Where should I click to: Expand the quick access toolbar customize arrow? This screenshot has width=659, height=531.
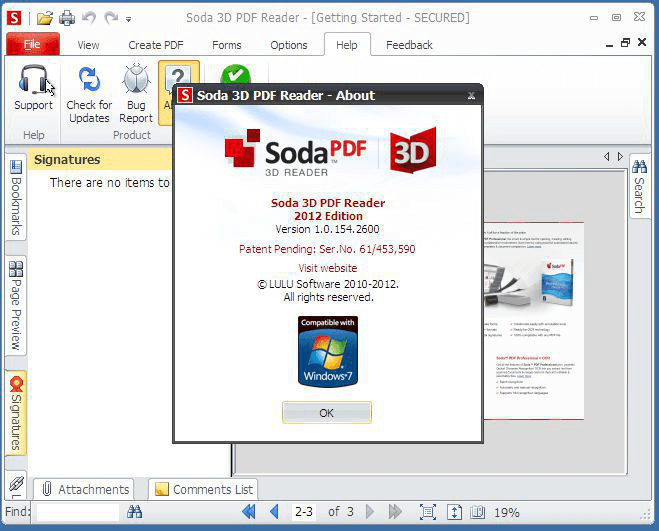129,19
